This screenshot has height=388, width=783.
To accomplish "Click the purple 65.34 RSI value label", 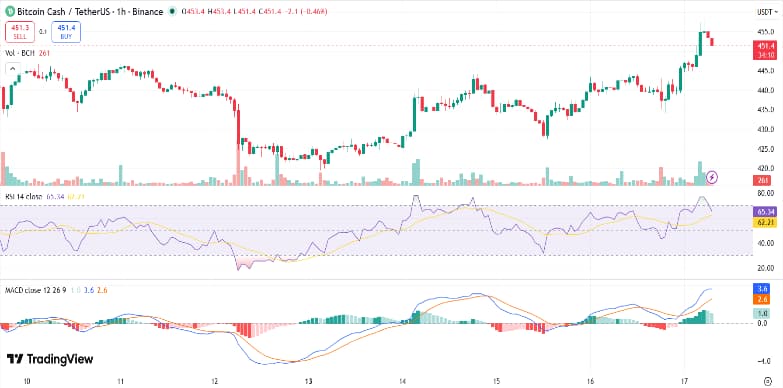I will coord(764,212).
